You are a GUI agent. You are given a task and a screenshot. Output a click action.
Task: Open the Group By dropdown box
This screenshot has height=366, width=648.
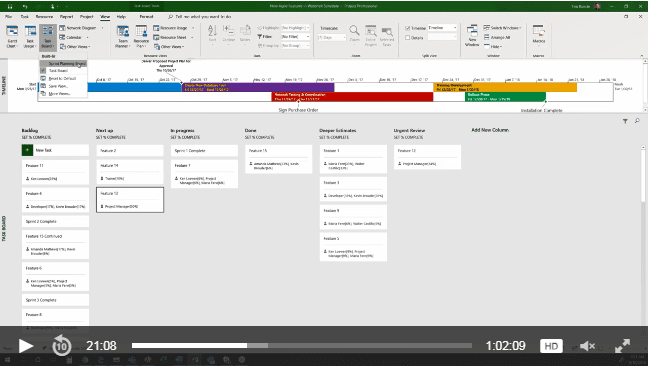click(x=295, y=46)
